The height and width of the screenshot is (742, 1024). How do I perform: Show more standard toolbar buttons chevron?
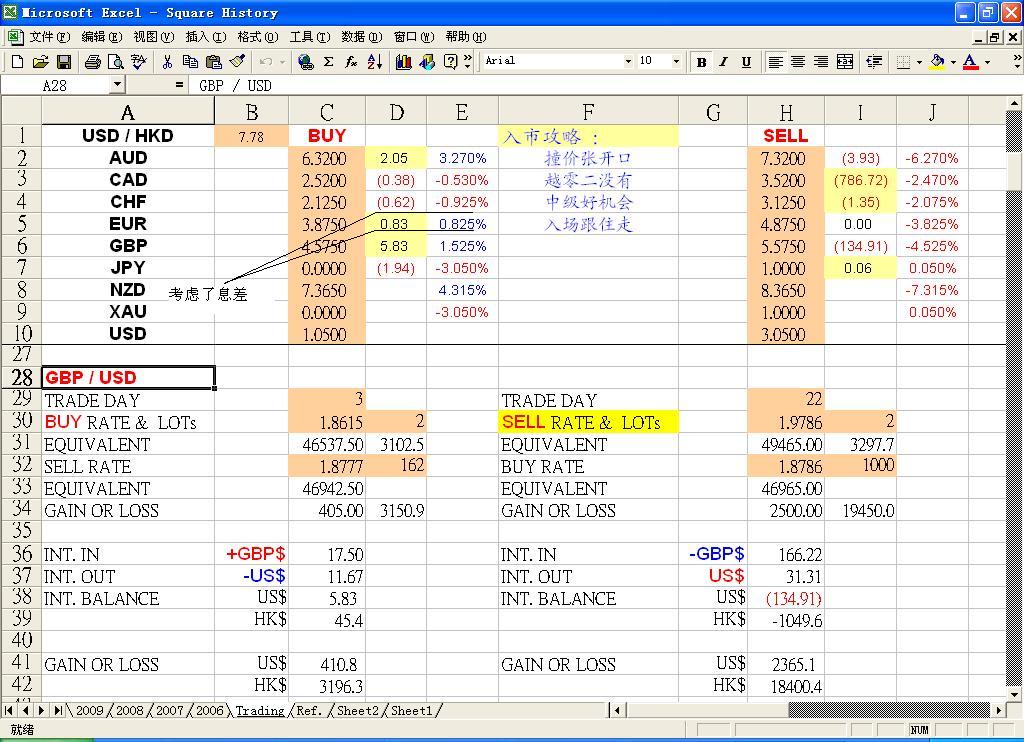tap(468, 61)
